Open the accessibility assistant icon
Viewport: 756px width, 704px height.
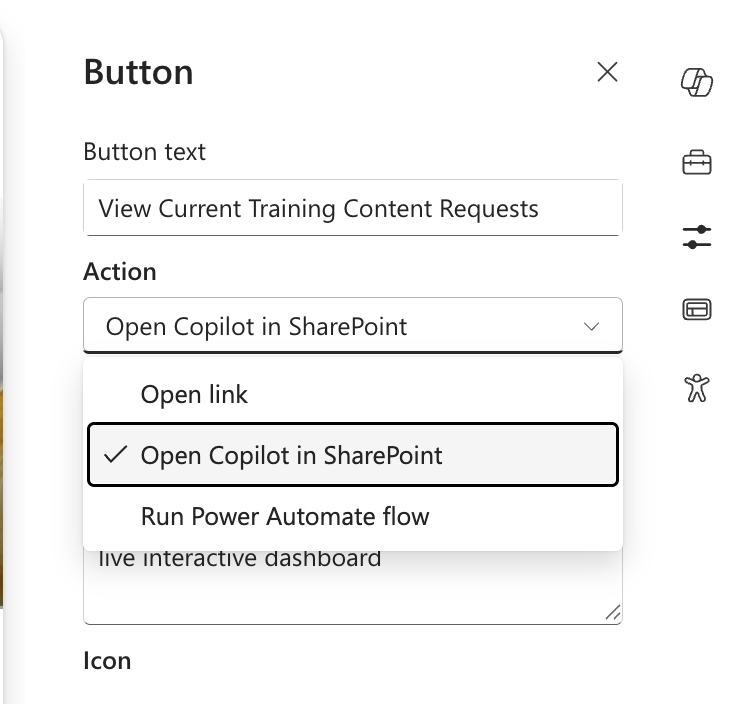point(697,388)
